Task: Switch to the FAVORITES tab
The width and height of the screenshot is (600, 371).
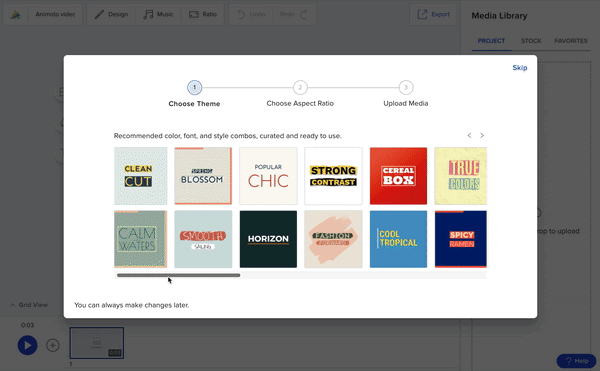Action: click(x=571, y=41)
